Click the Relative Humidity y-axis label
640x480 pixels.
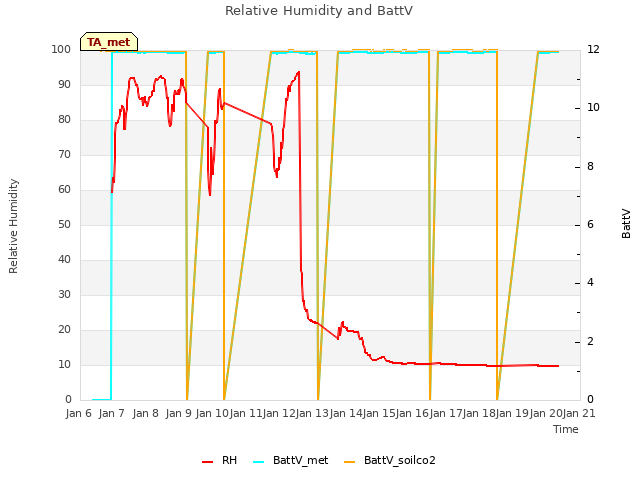coord(13,226)
